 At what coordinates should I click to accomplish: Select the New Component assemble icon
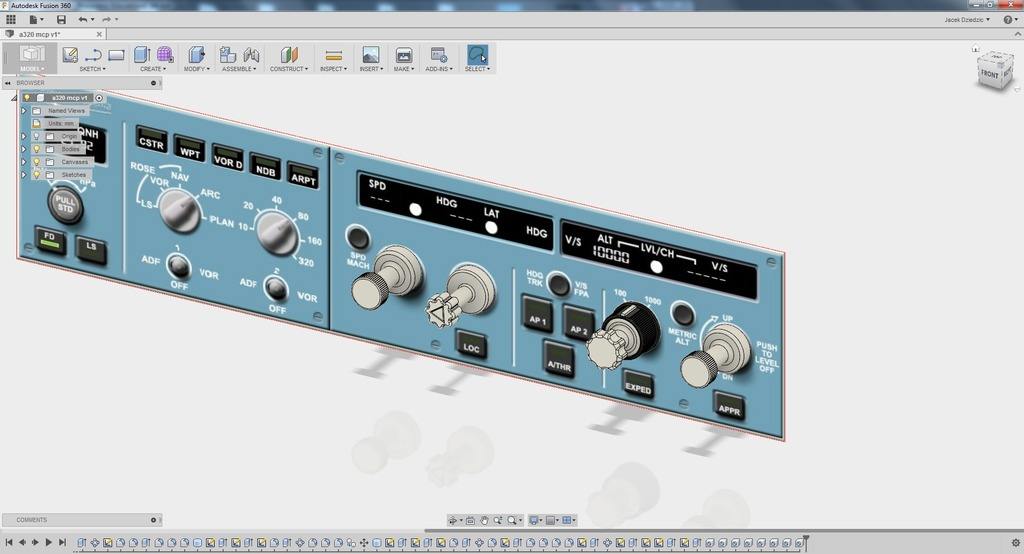[x=227, y=54]
